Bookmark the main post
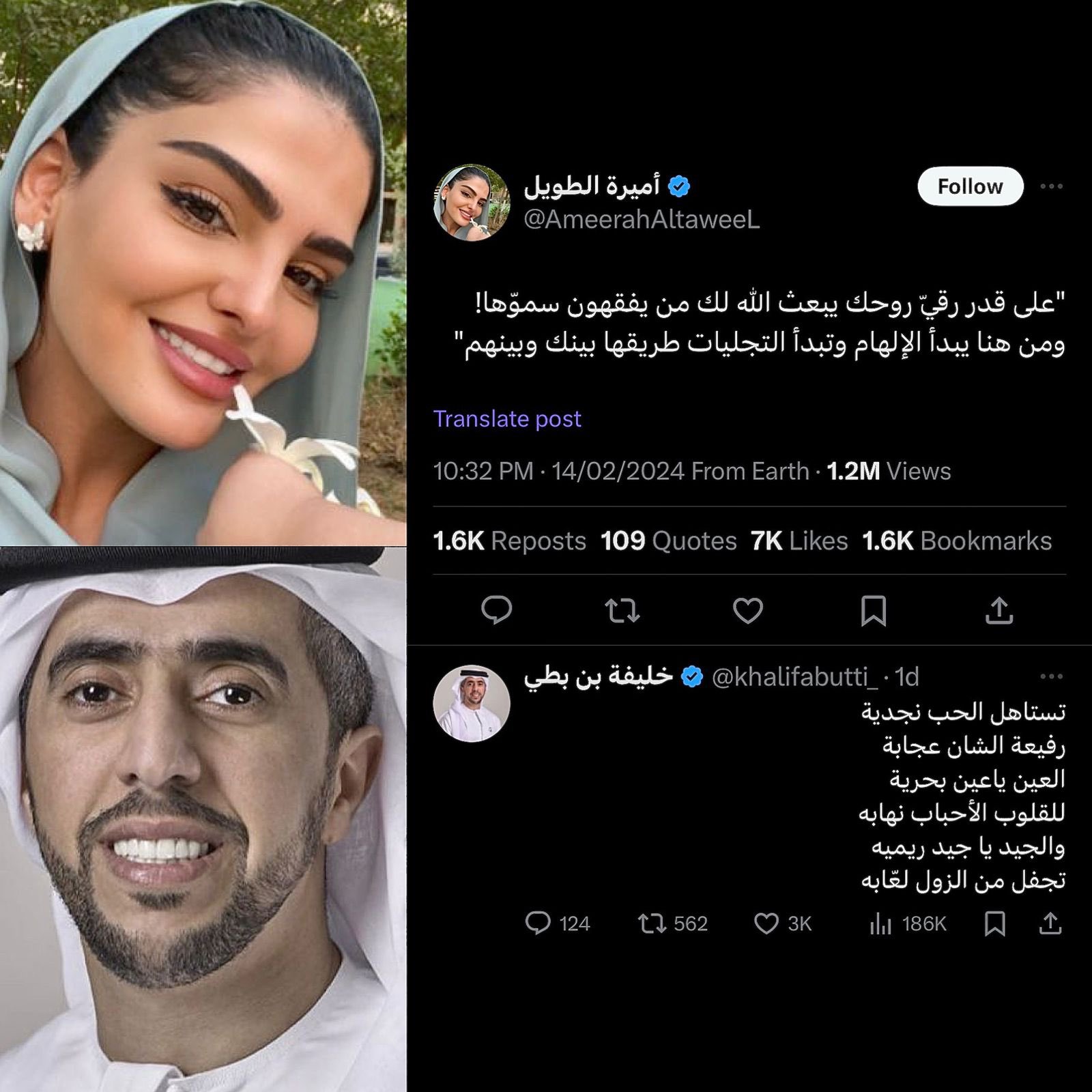Viewport: 1092px width, 1092px height. click(873, 610)
